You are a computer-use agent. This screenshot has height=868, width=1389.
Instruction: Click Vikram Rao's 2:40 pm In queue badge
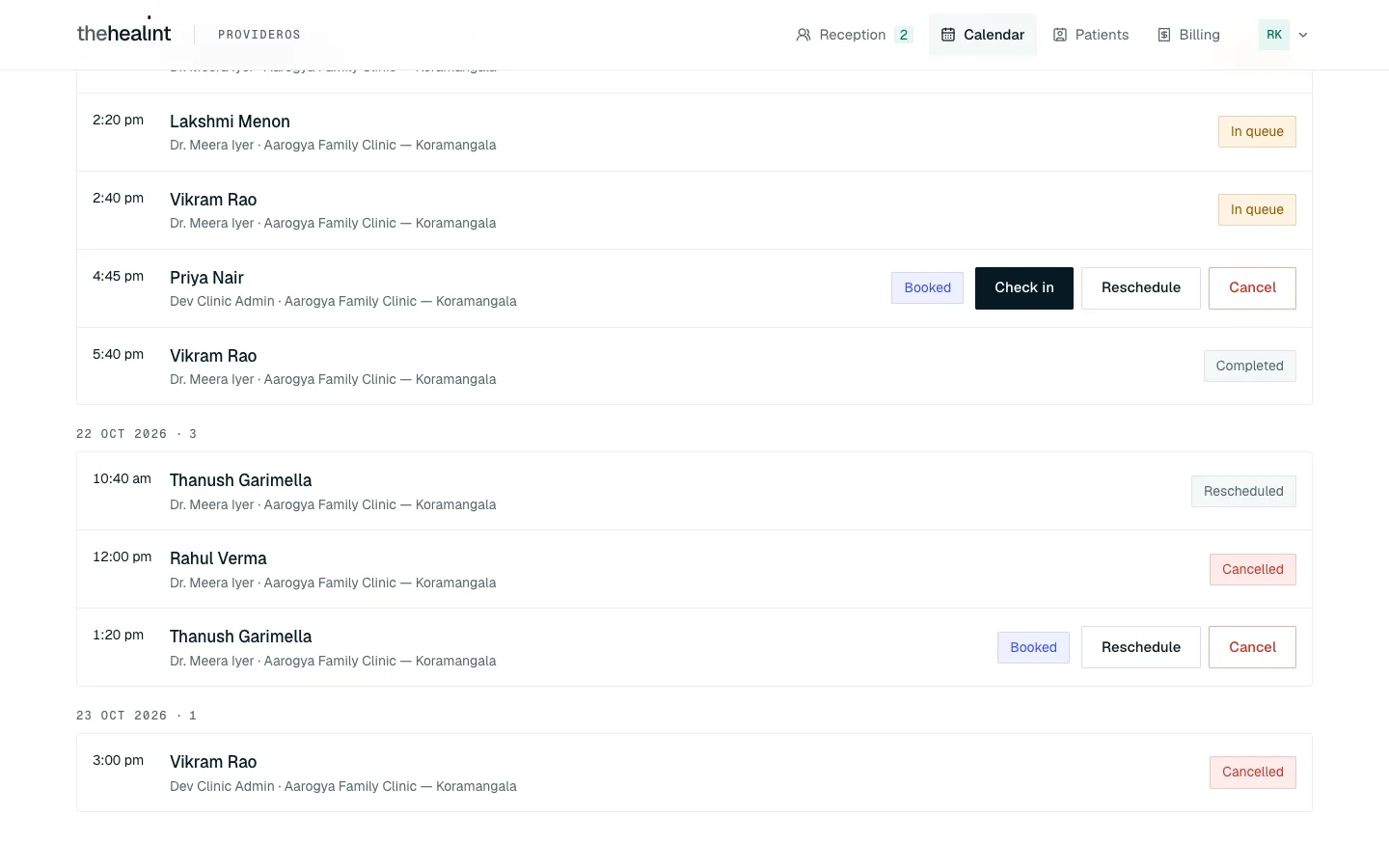1257,210
